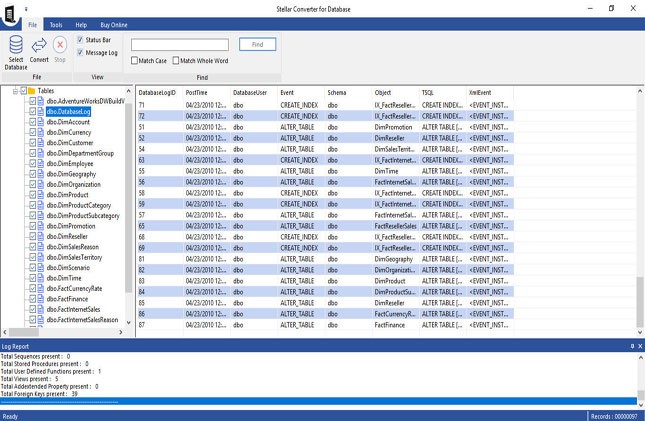The image size is (645, 421).
Task: Disable the Message Log checkbox
Action: click(80, 52)
